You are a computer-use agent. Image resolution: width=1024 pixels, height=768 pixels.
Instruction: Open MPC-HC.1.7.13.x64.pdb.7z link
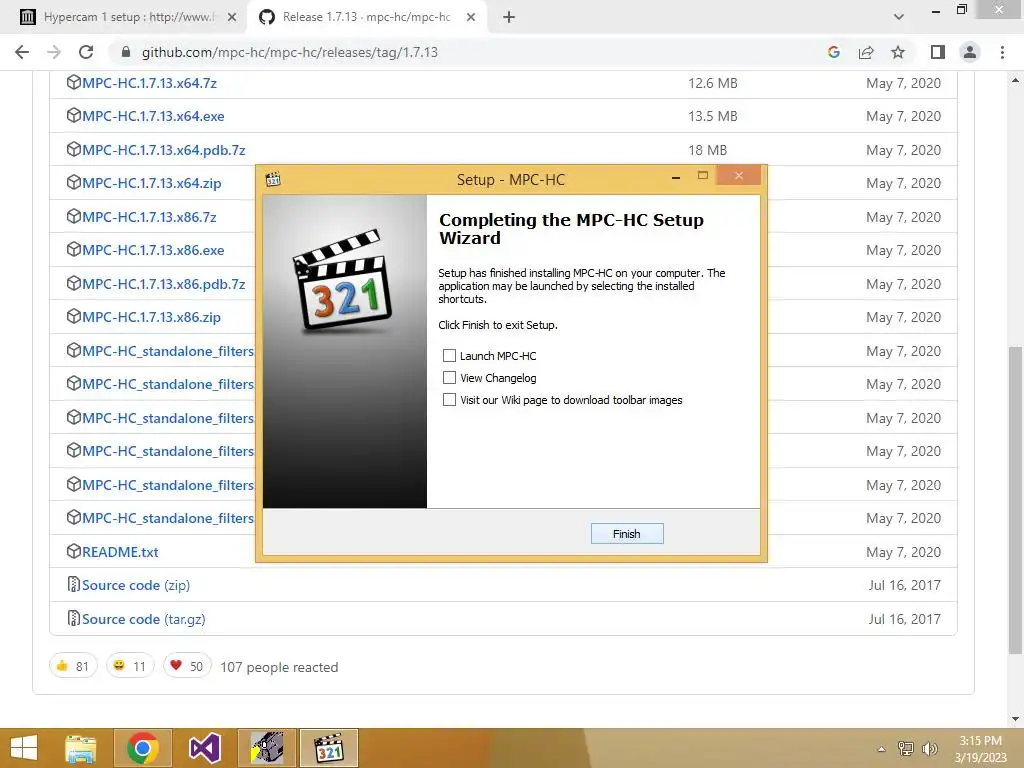(163, 150)
